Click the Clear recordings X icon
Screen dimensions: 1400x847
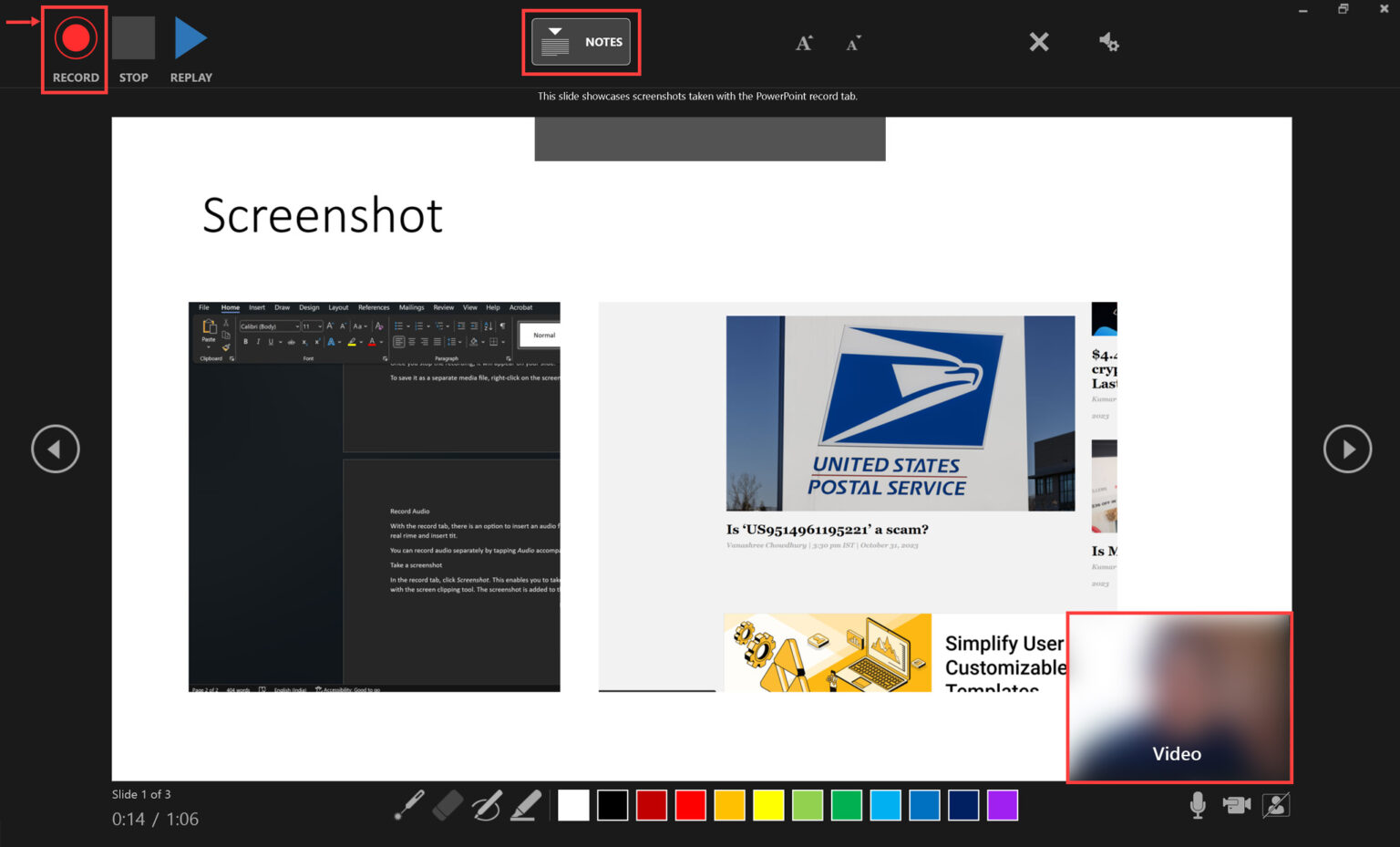point(1039,42)
